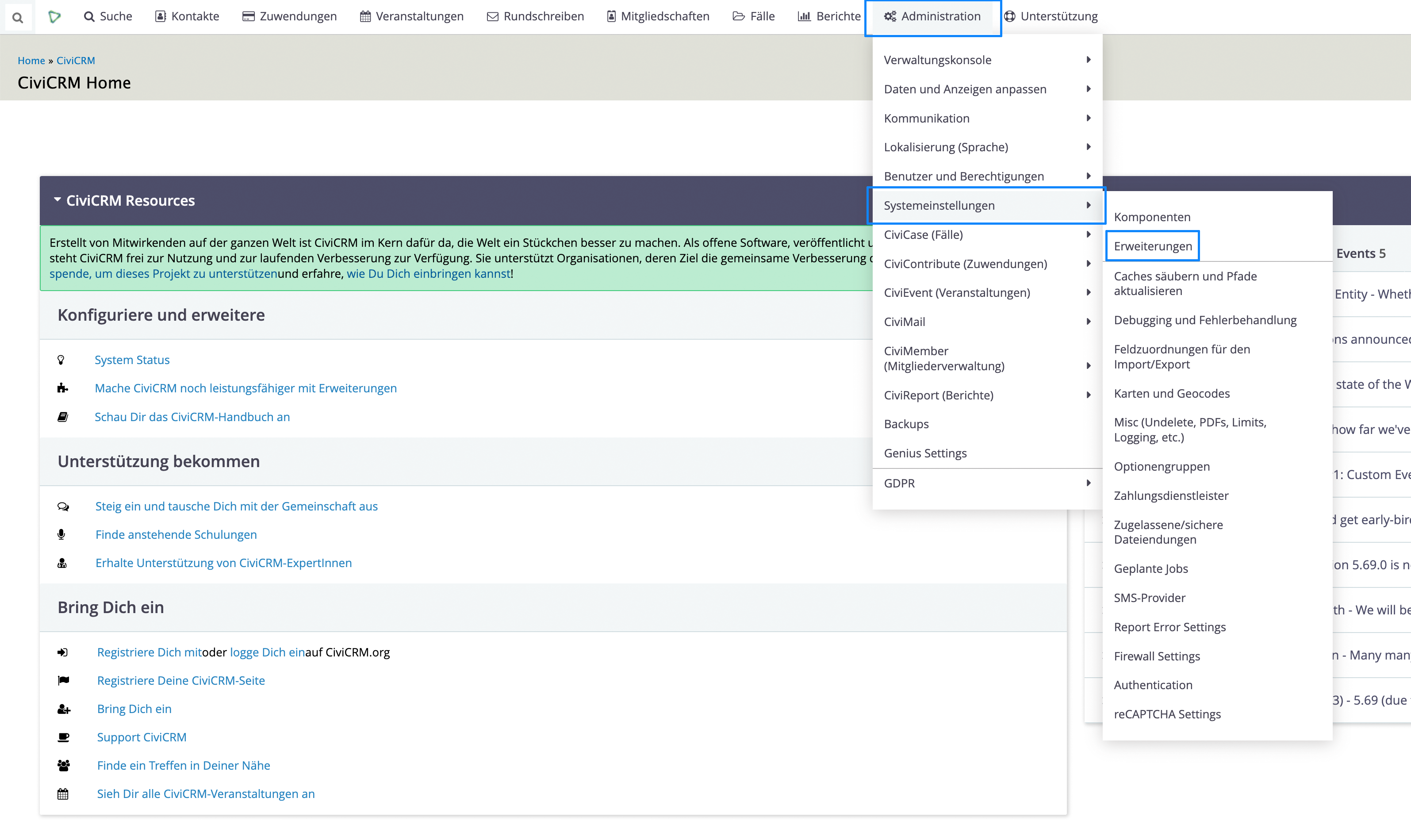
Task: Open the Suche menu
Action: (x=107, y=16)
